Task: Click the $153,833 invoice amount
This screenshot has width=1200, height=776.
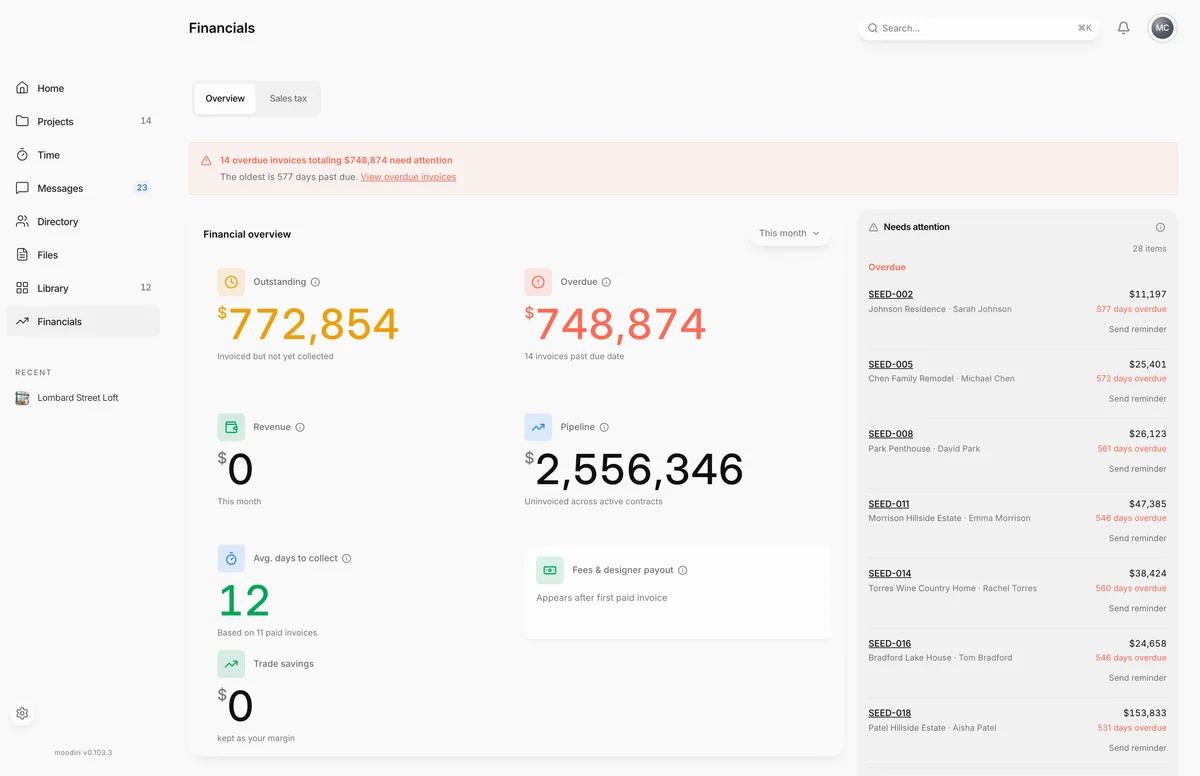Action: click(x=1145, y=713)
